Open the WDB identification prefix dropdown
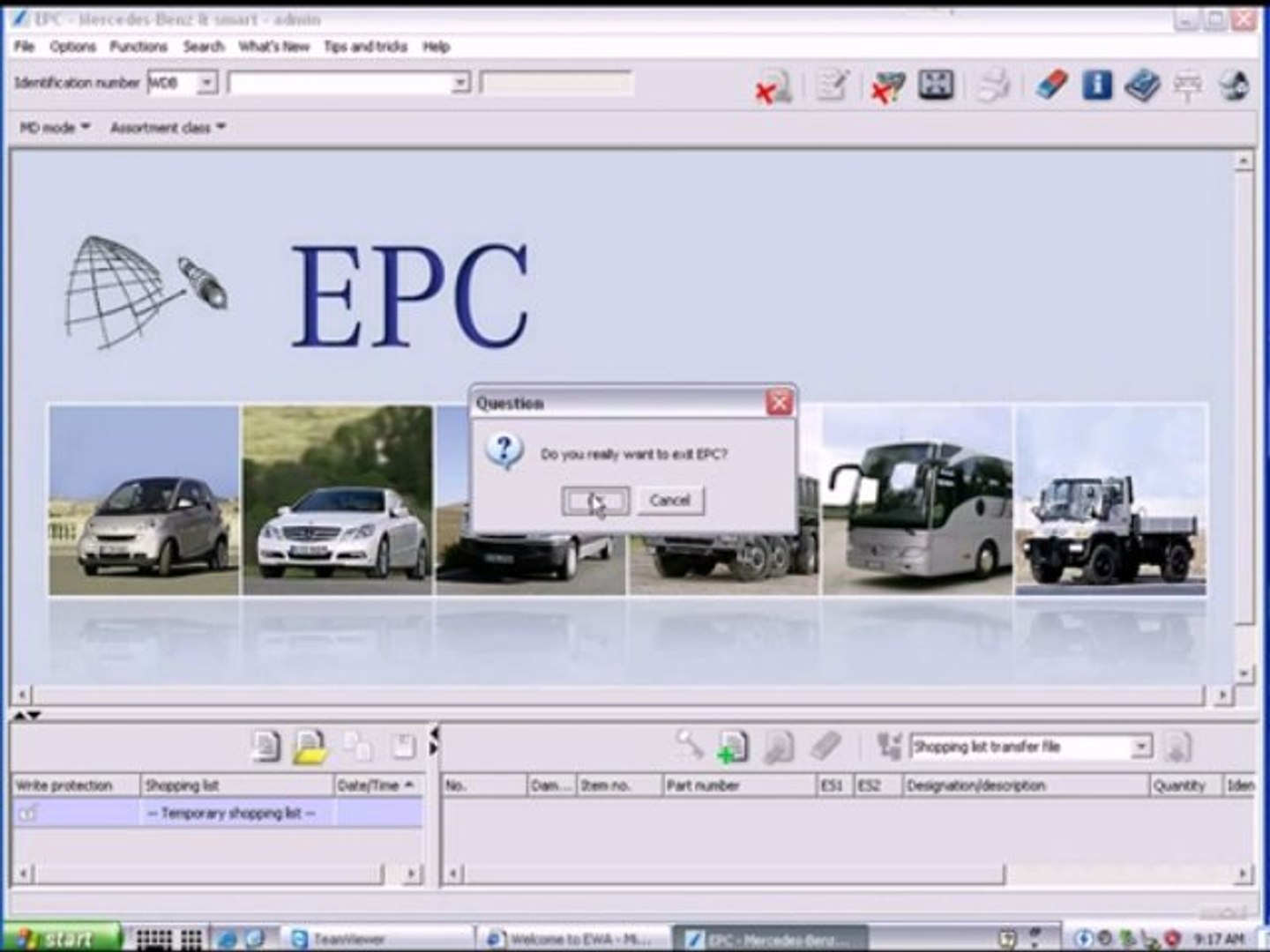1270x952 pixels. [207, 83]
